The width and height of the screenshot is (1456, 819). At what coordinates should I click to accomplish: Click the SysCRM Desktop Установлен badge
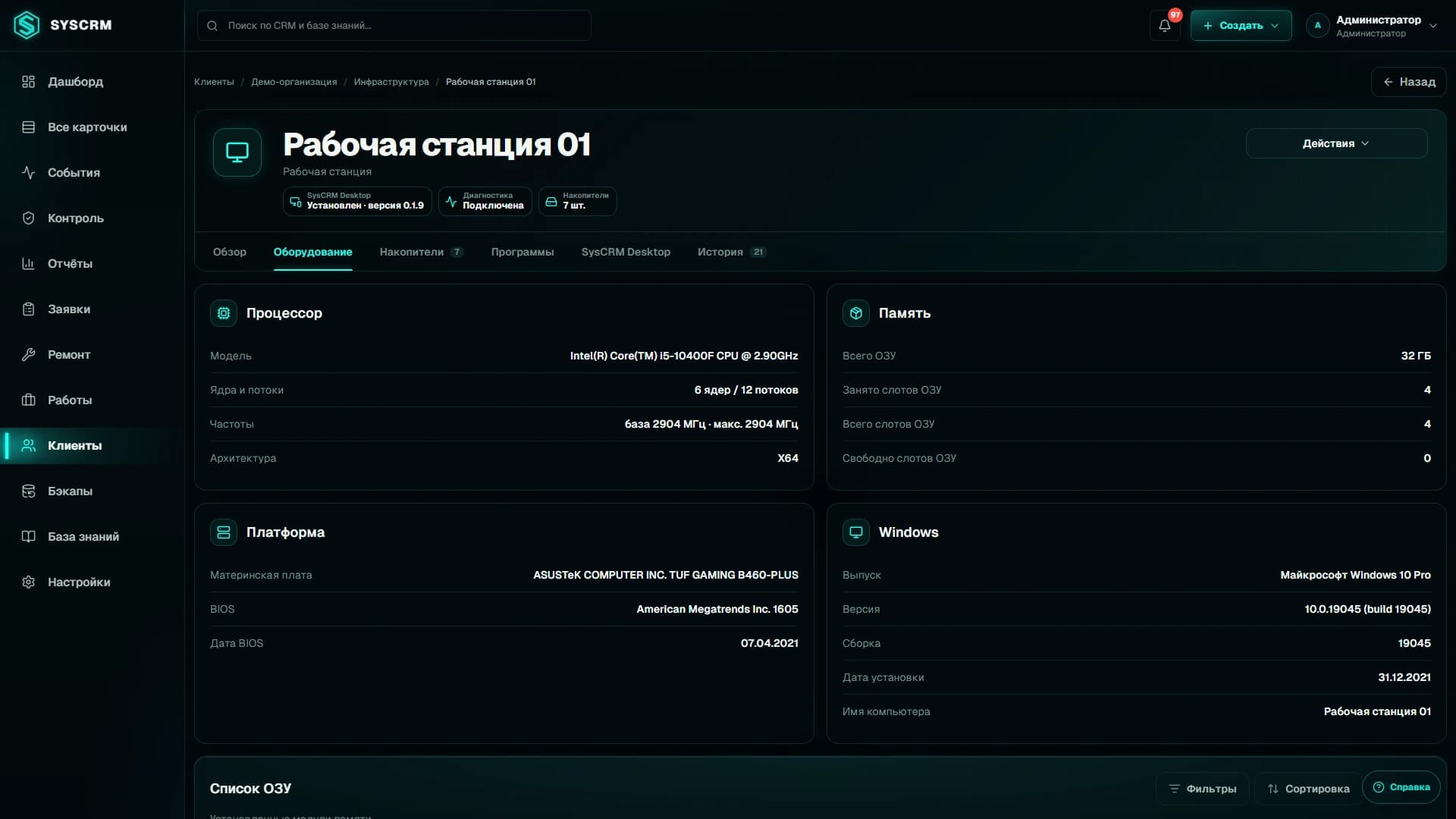(x=357, y=201)
